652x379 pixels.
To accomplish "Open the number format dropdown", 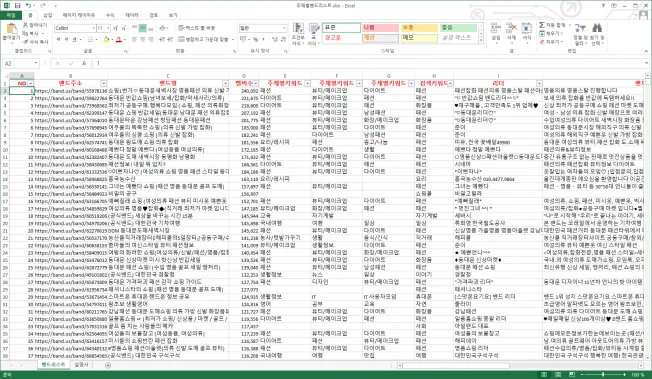I will coord(284,28).
